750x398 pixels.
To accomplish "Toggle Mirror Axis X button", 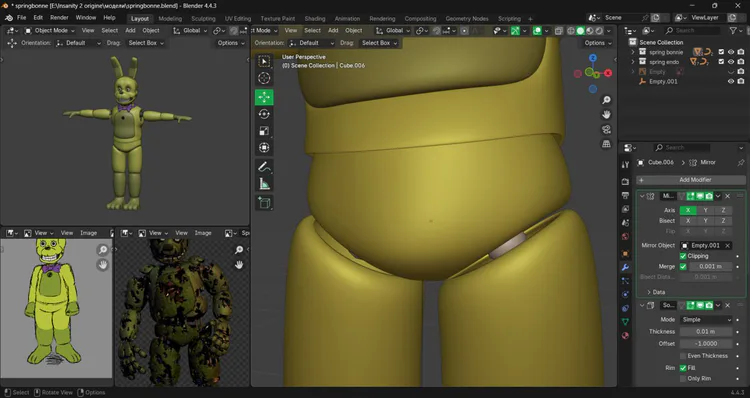I will point(688,210).
